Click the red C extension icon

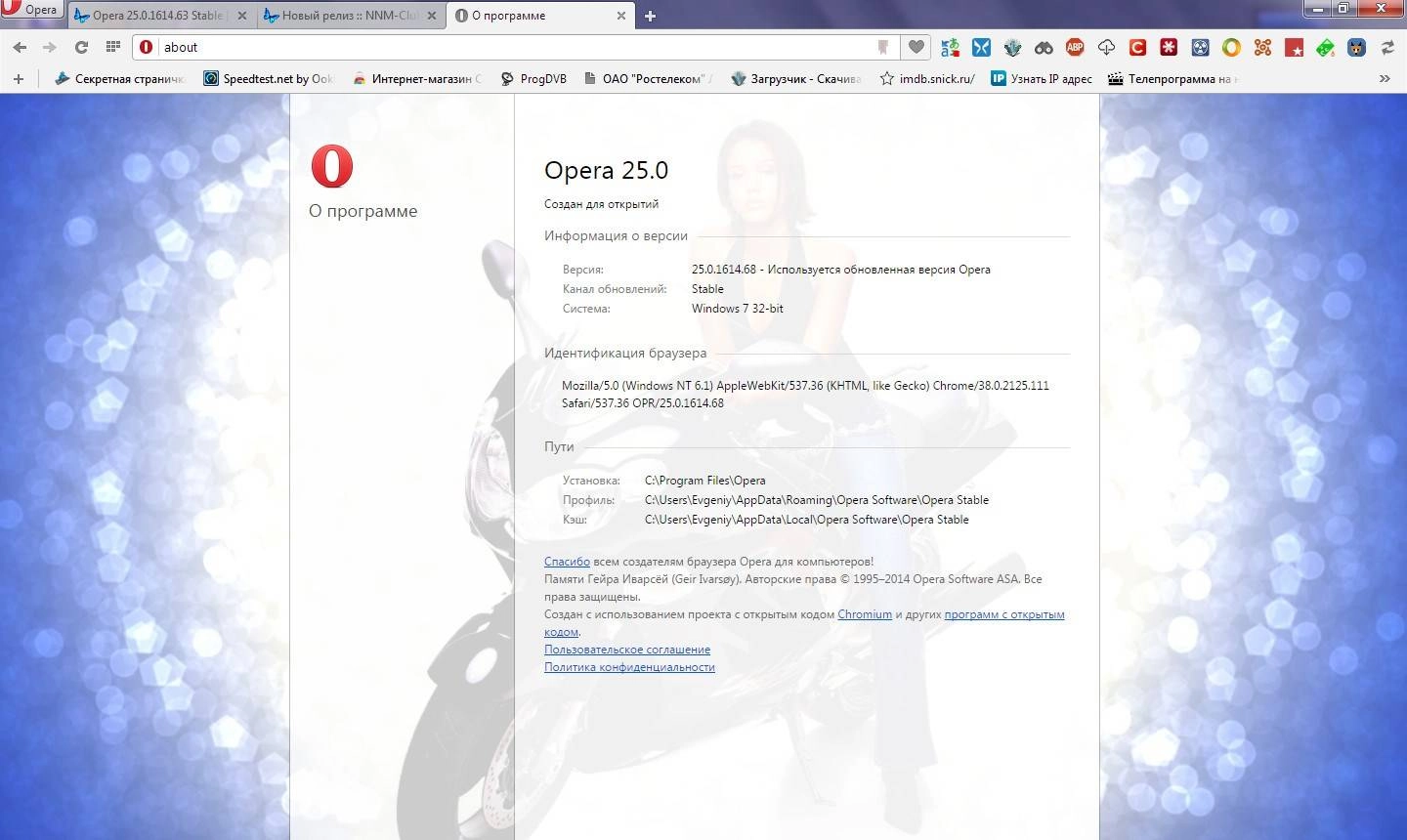coord(1137,47)
